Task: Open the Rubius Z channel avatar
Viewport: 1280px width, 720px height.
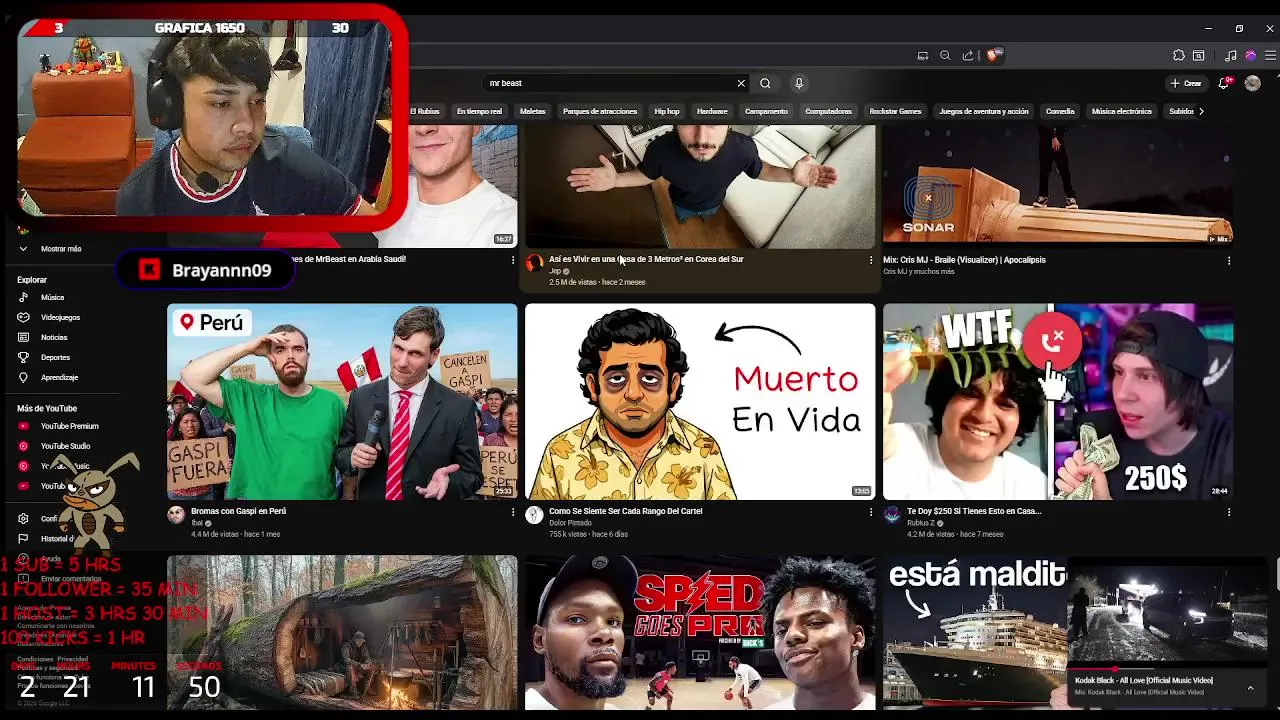Action: click(892, 514)
